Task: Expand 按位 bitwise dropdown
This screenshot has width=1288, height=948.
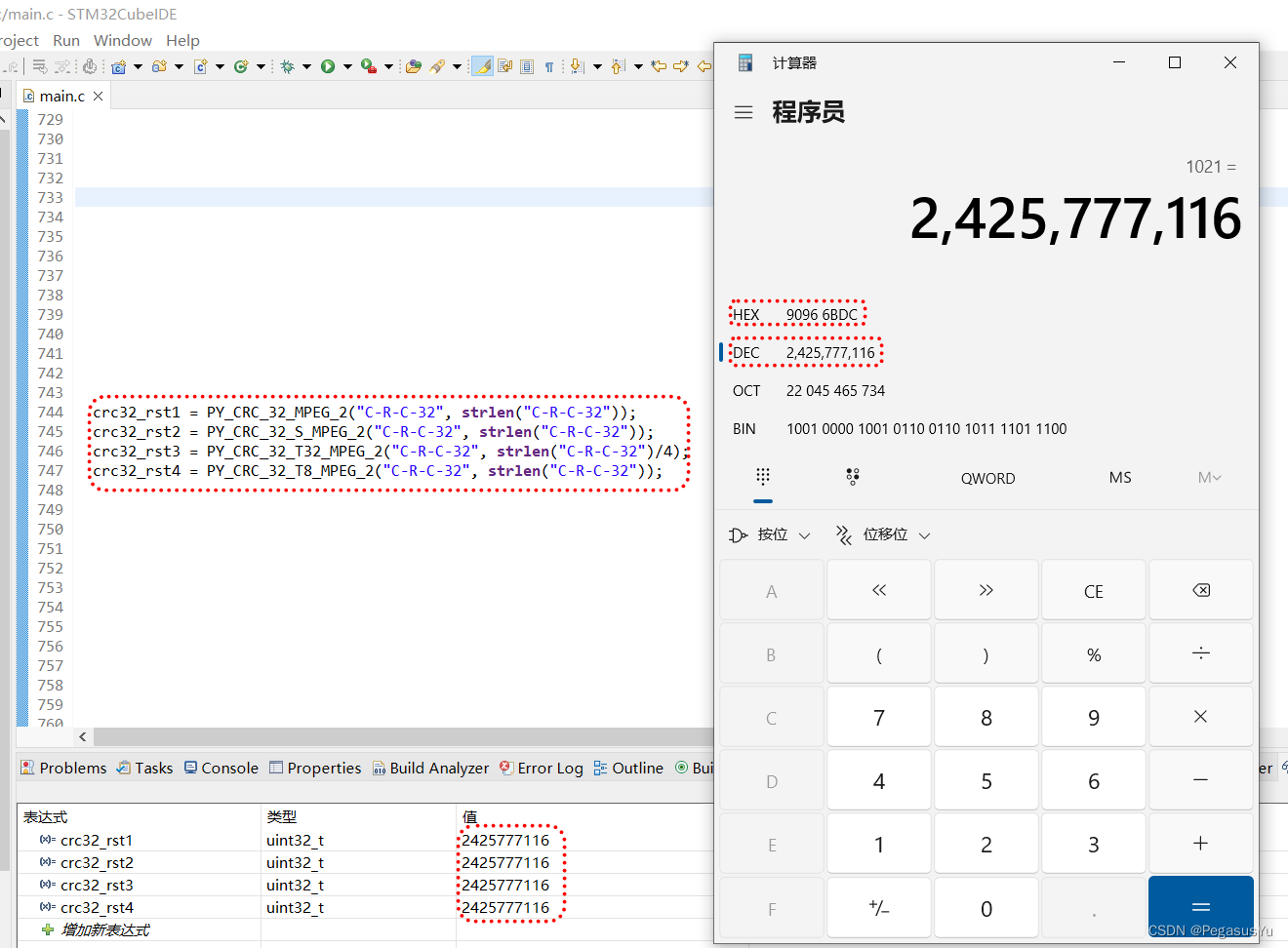Action: pos(770,534)
